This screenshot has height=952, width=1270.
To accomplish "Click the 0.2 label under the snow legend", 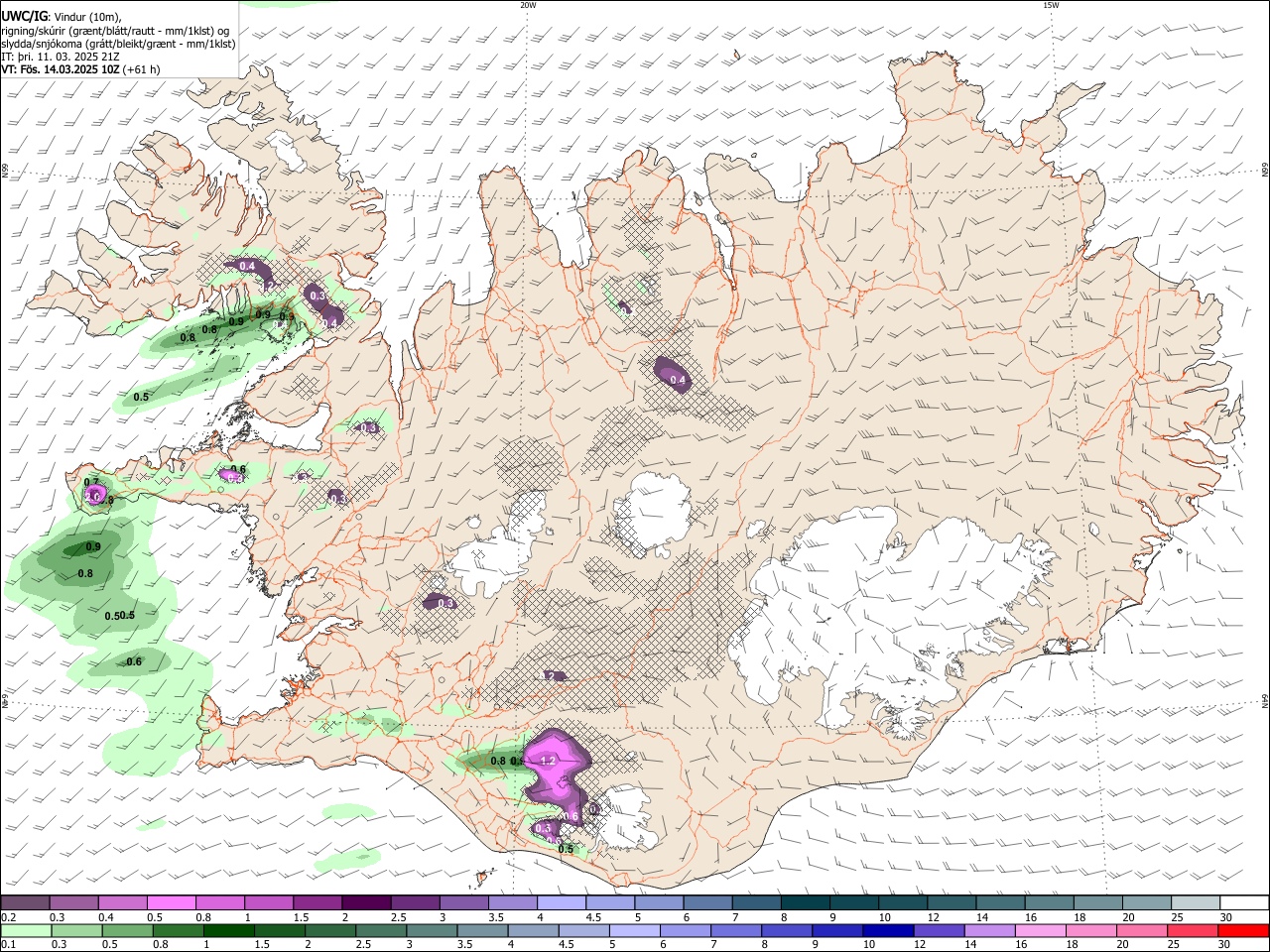I will coord(9,918).
